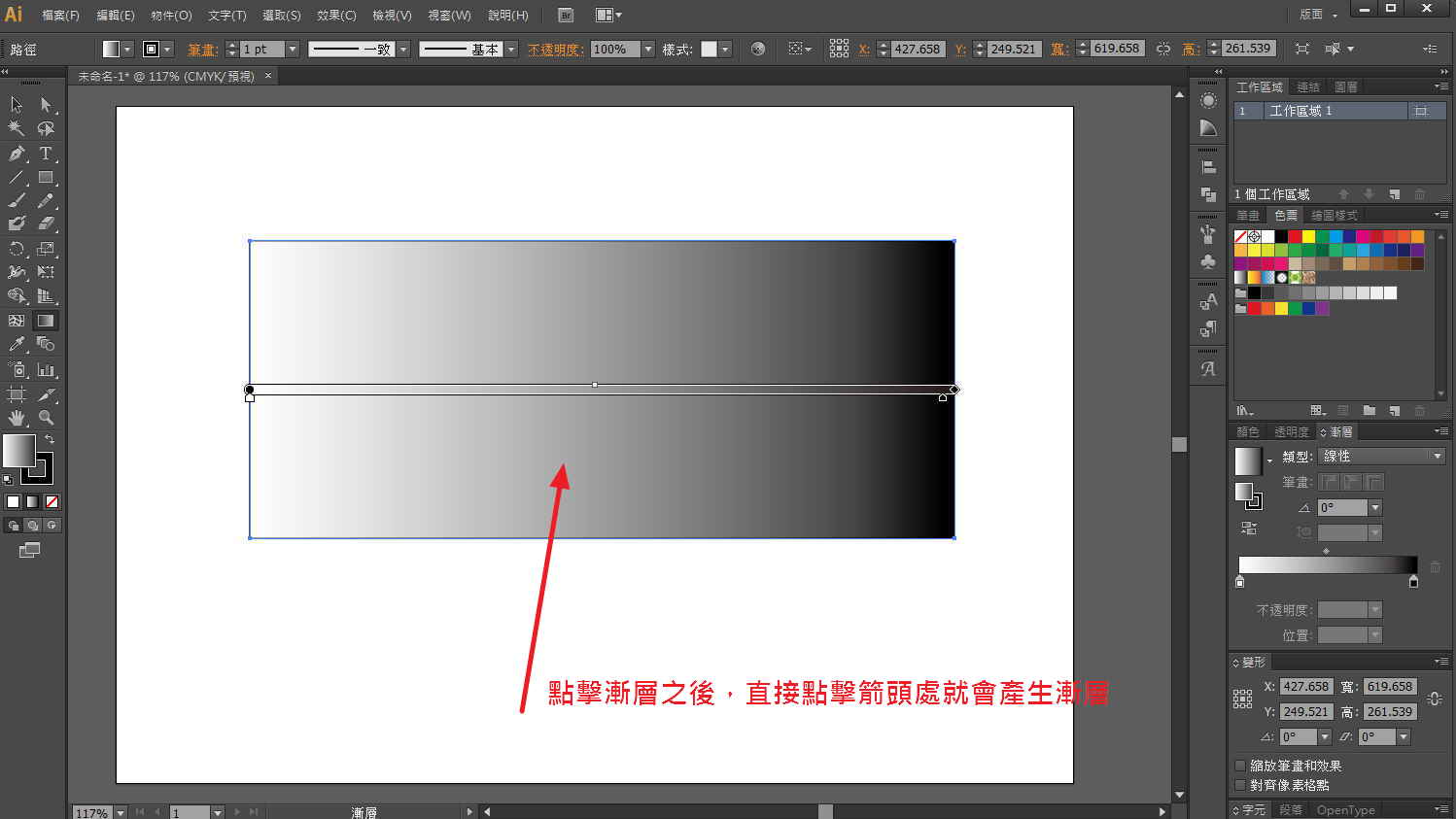Select the Rectangle tool

pos(46,178)
